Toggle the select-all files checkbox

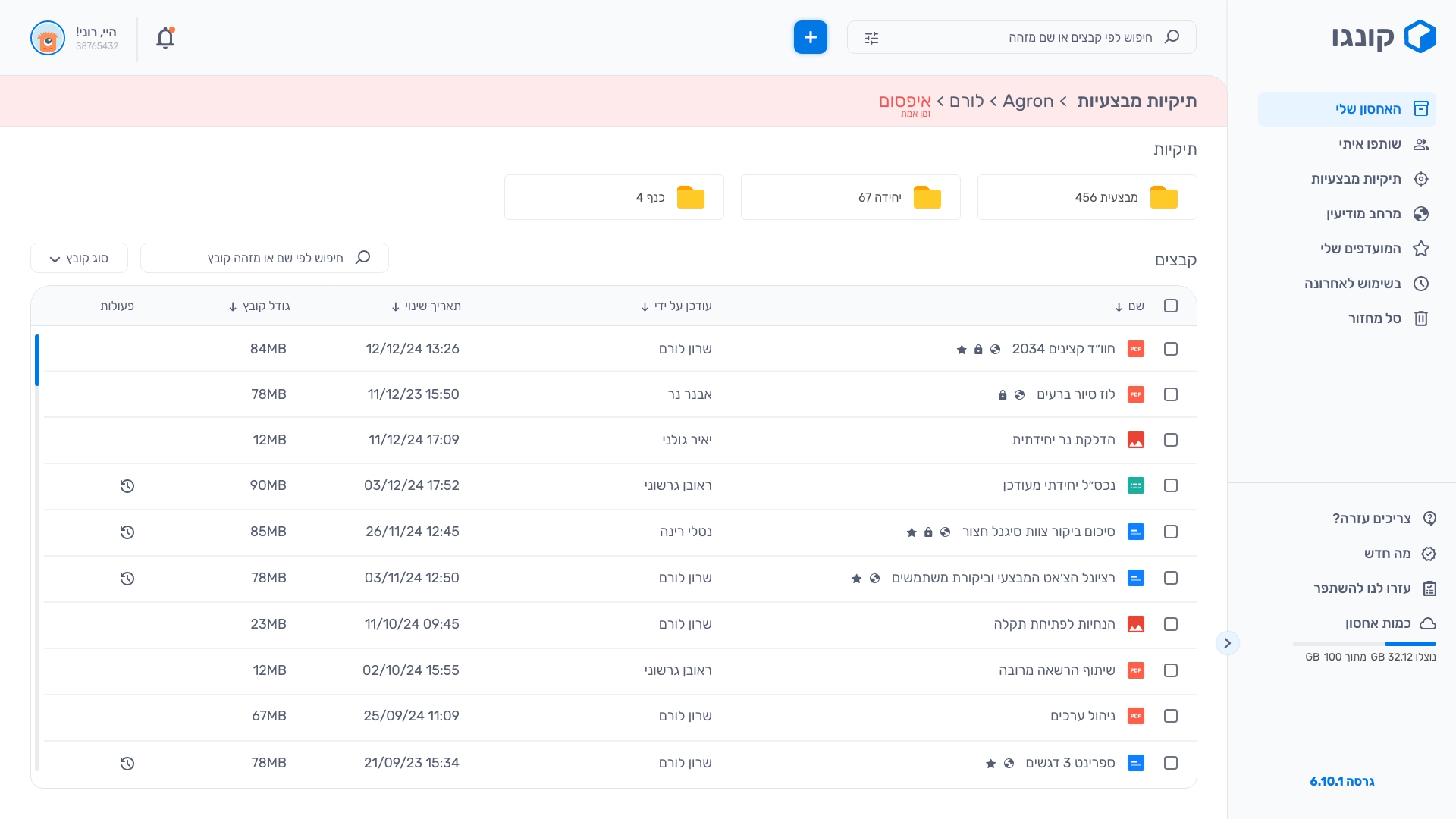1171,306
